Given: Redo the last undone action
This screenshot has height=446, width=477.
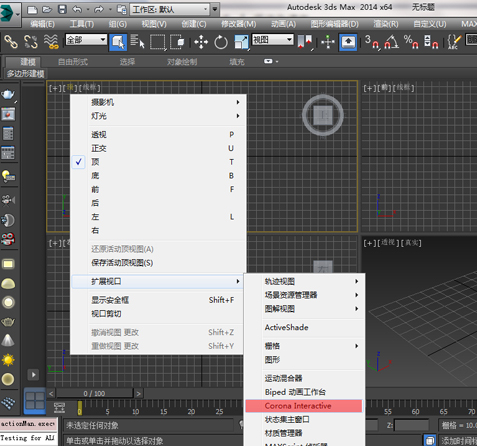Looking at the screenshot, I should pos(99,9).
